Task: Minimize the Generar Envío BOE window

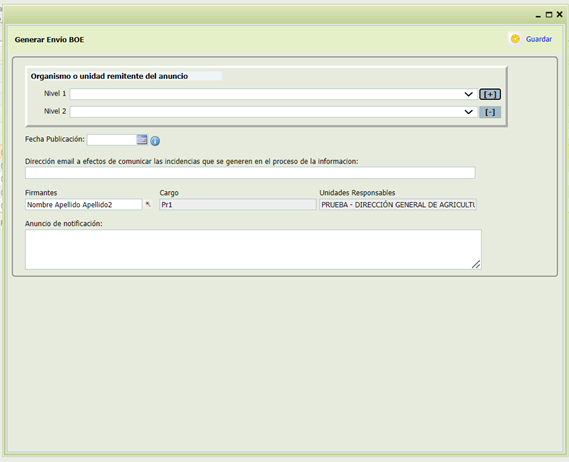Action: [x=538, y=16]
